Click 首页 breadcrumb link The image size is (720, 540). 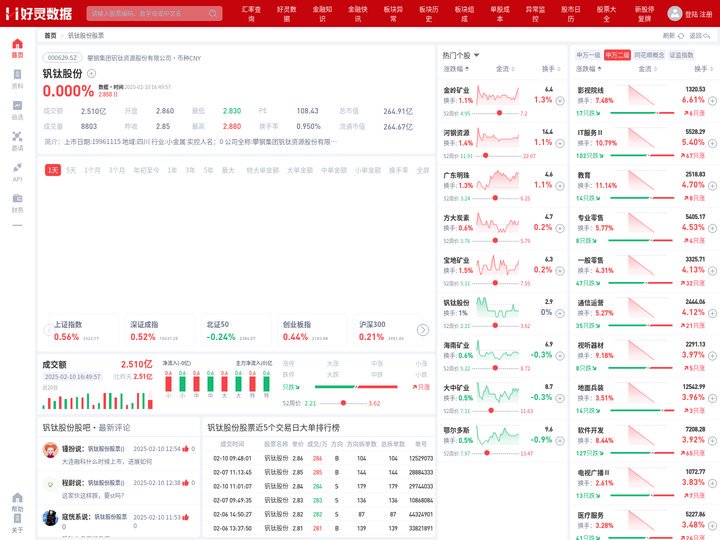50,35
